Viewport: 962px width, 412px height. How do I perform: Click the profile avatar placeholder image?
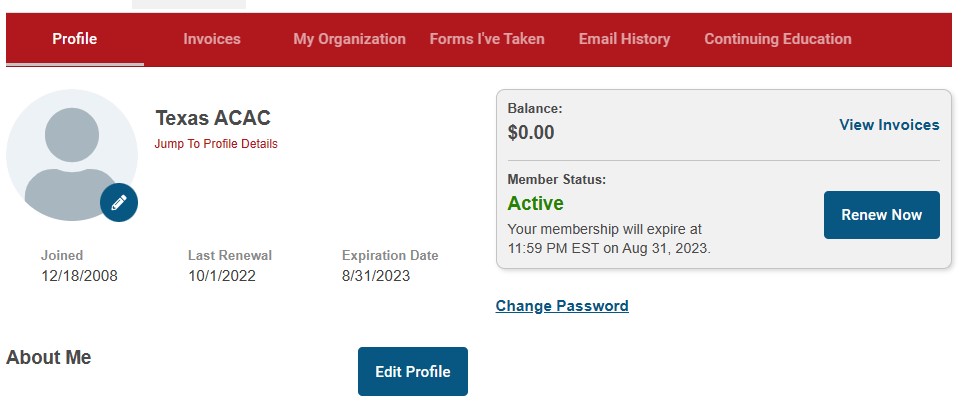coord(70,152)
